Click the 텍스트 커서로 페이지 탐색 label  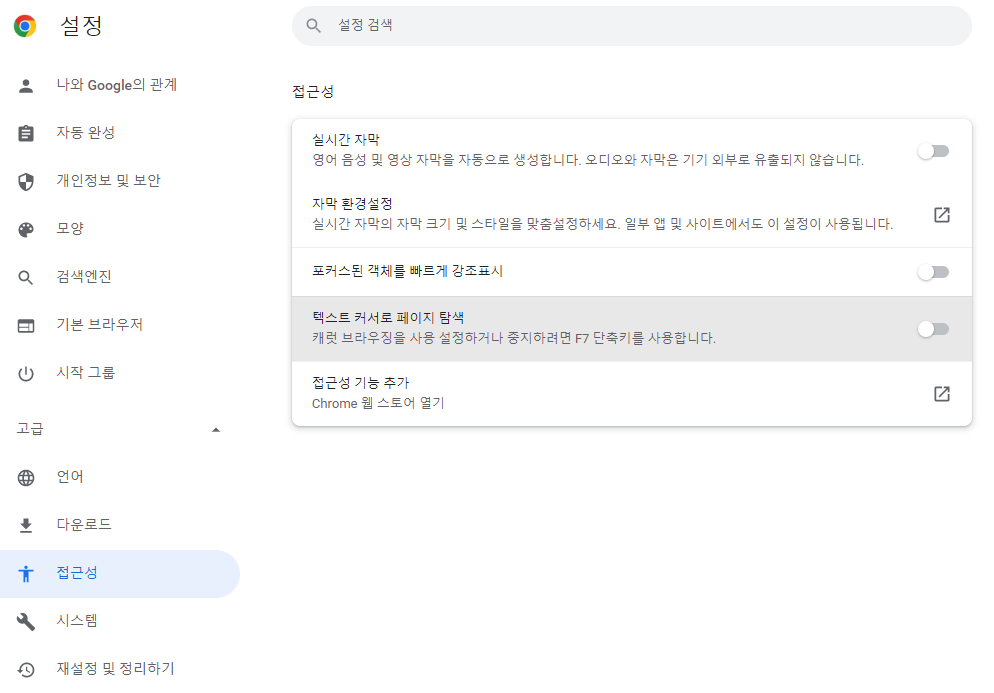tap(388, 318)
